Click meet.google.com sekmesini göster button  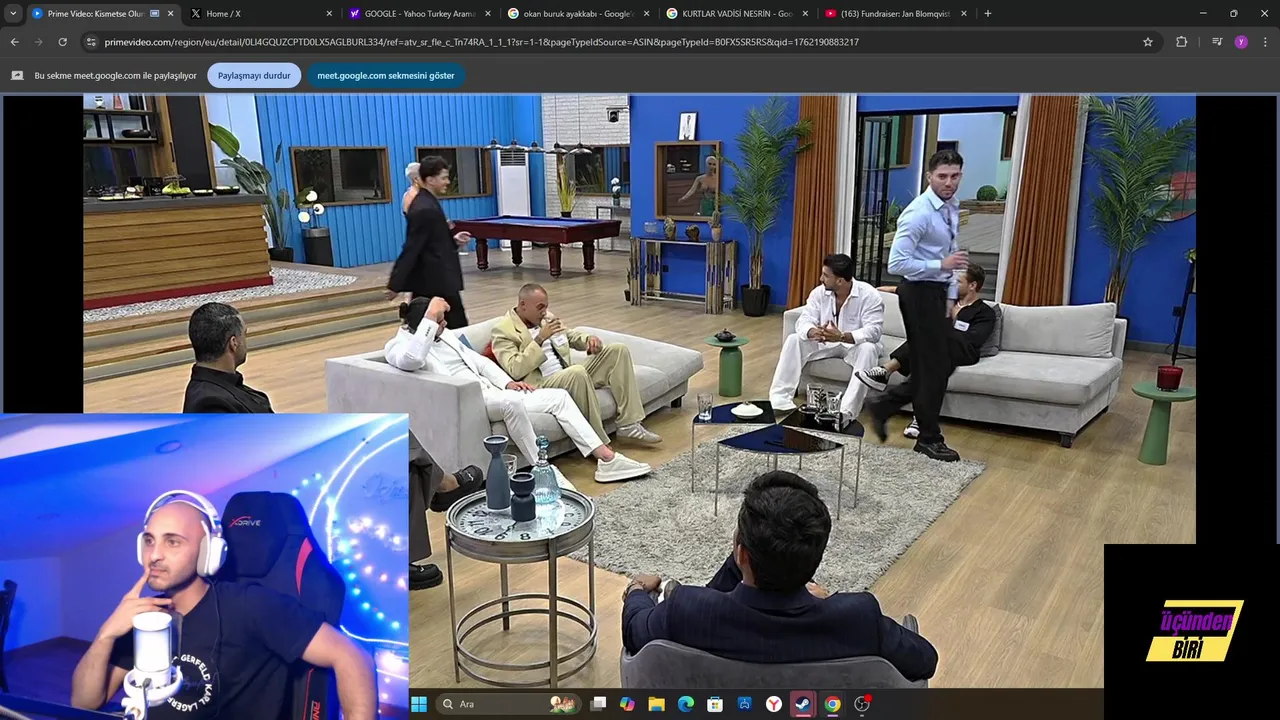coord(386,75)
